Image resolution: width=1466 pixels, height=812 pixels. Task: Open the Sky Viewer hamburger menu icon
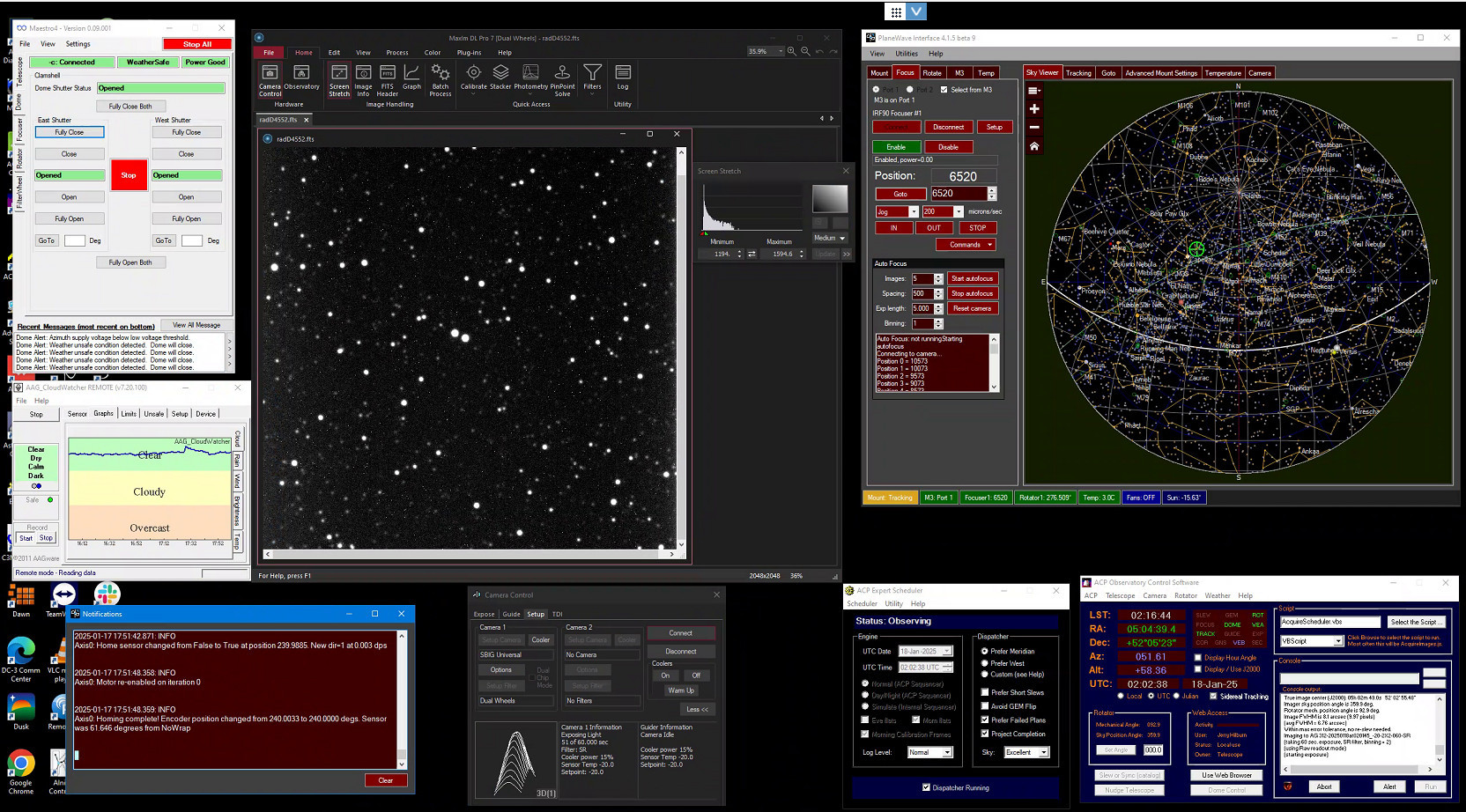1034,91
